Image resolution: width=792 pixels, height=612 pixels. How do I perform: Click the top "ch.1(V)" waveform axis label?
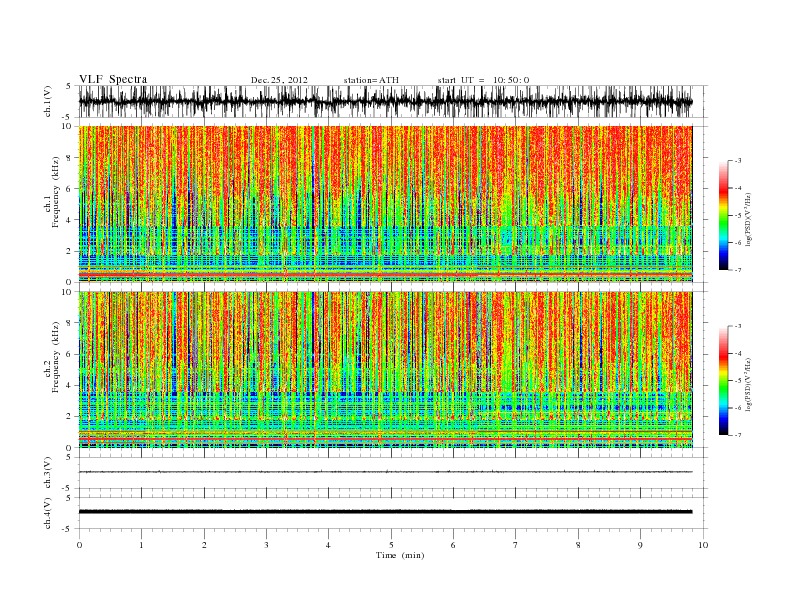click(48, 101)
